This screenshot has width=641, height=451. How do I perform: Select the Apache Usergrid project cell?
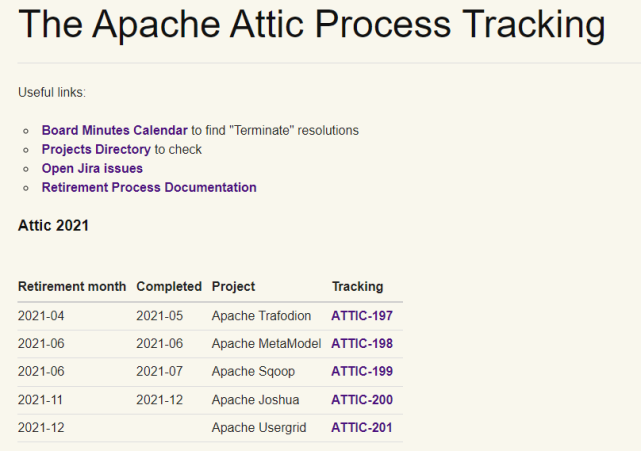(259, 428)
